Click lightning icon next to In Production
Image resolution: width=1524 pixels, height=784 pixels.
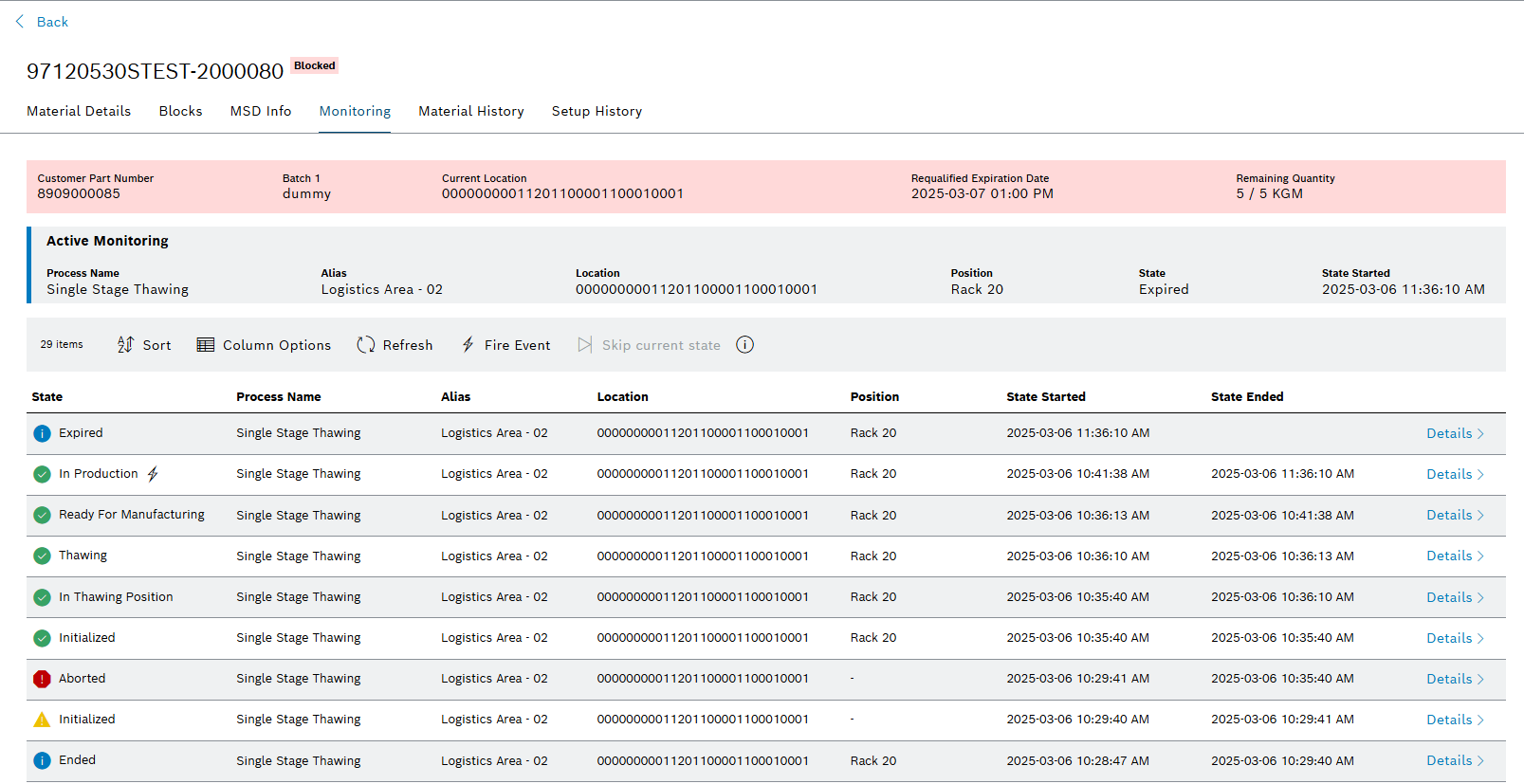(x=153, y=474)
